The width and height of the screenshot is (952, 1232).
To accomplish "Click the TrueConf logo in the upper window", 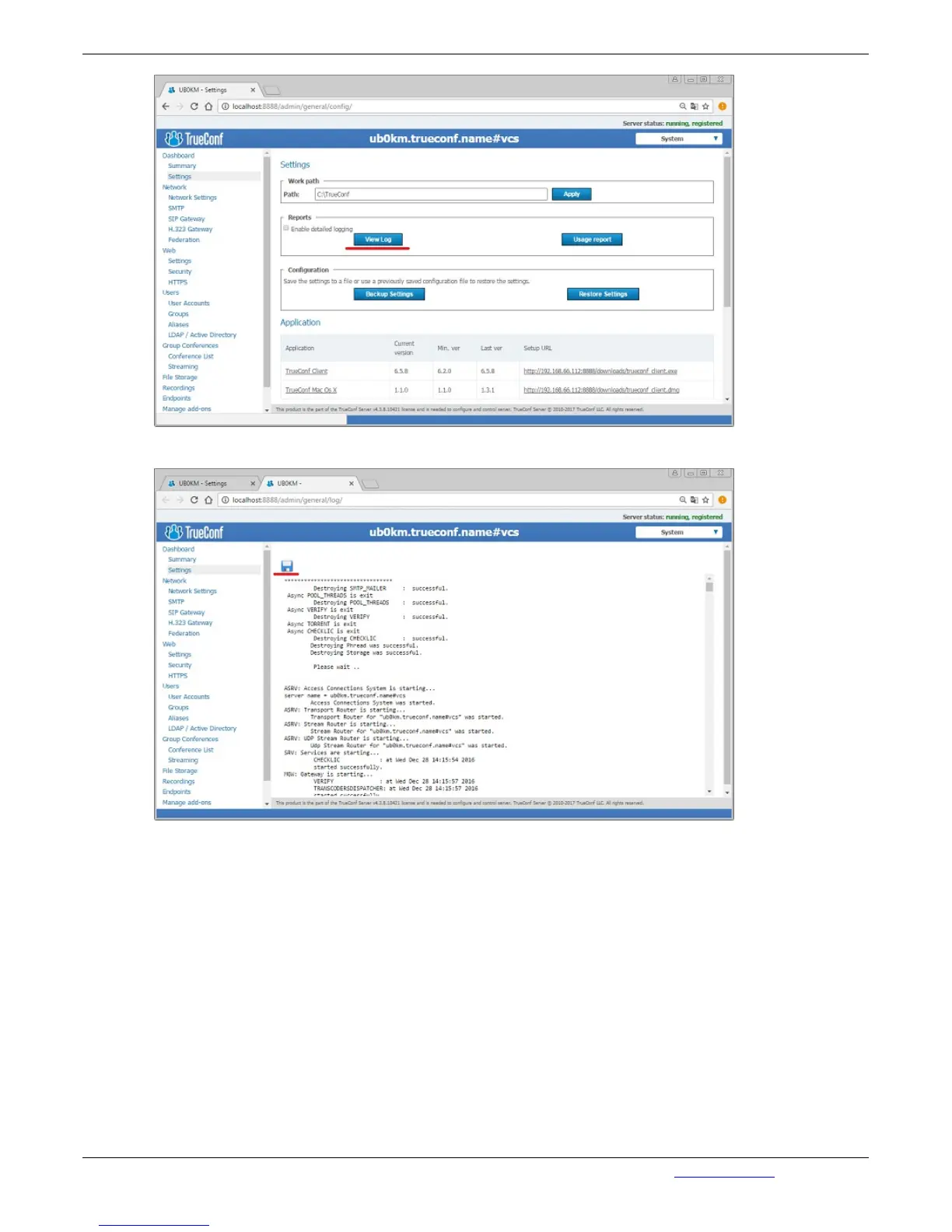I will tap(194, 139).
